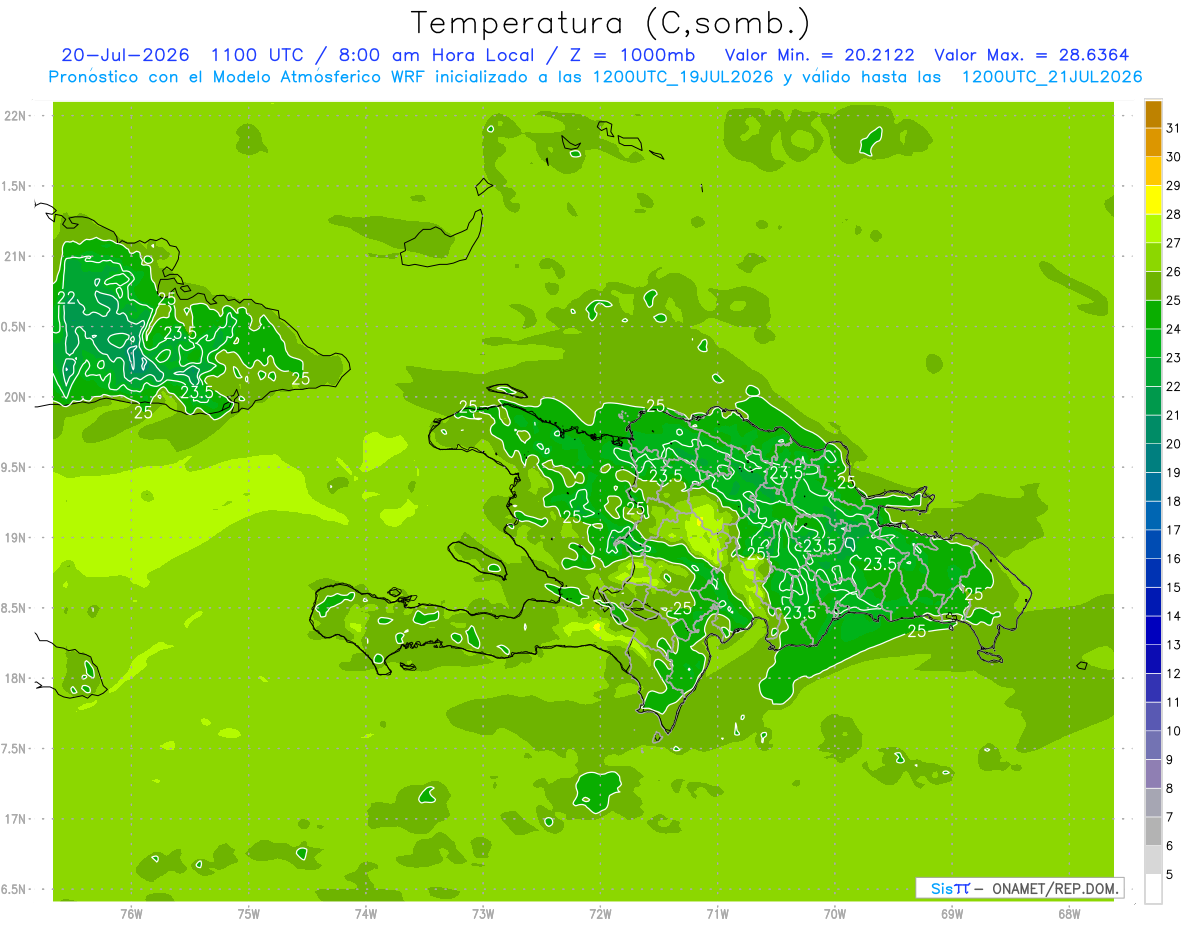Click the '69W' longitude axis label
The width and height of the screenshot is (1200, 927).
(951, 914)
